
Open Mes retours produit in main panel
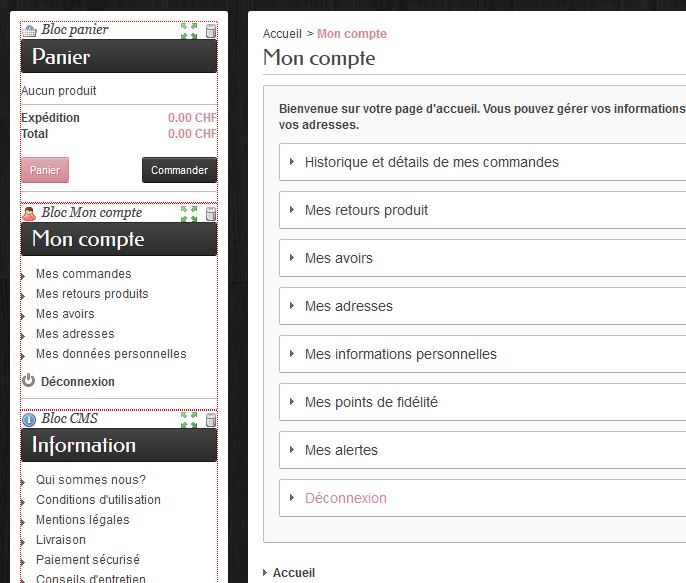(x=366, y=210)
